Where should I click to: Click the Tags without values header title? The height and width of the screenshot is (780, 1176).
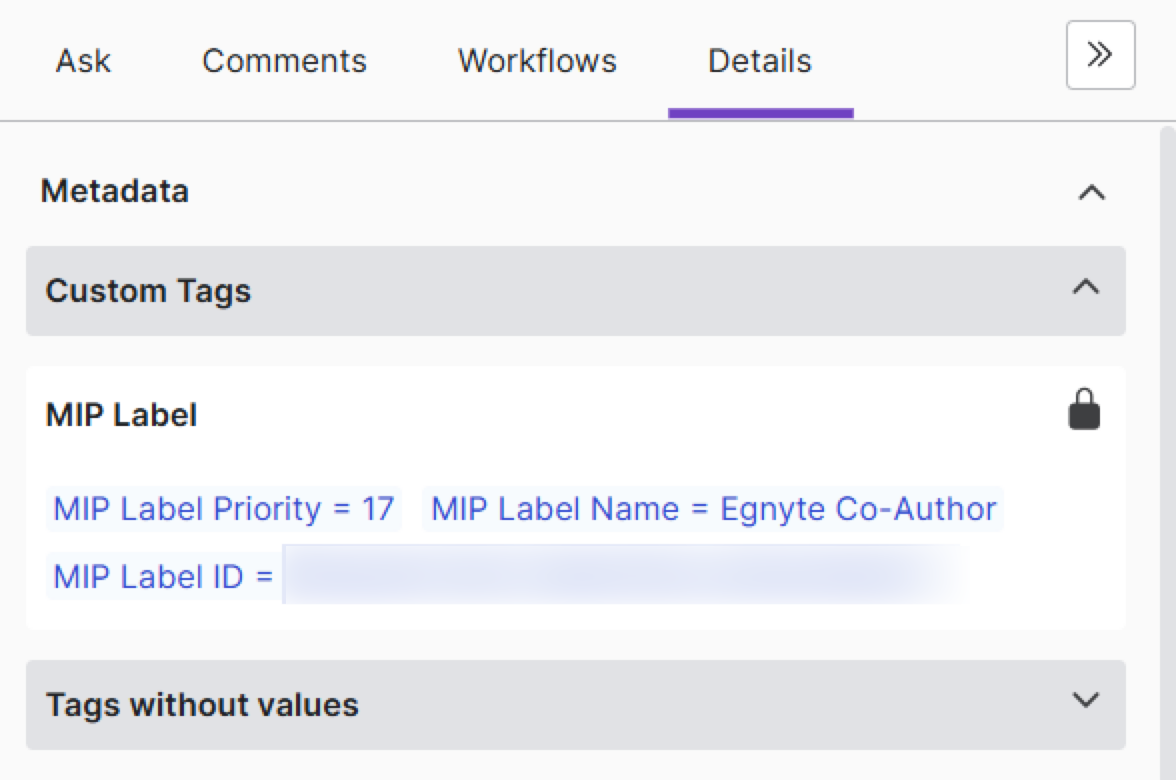202,705
